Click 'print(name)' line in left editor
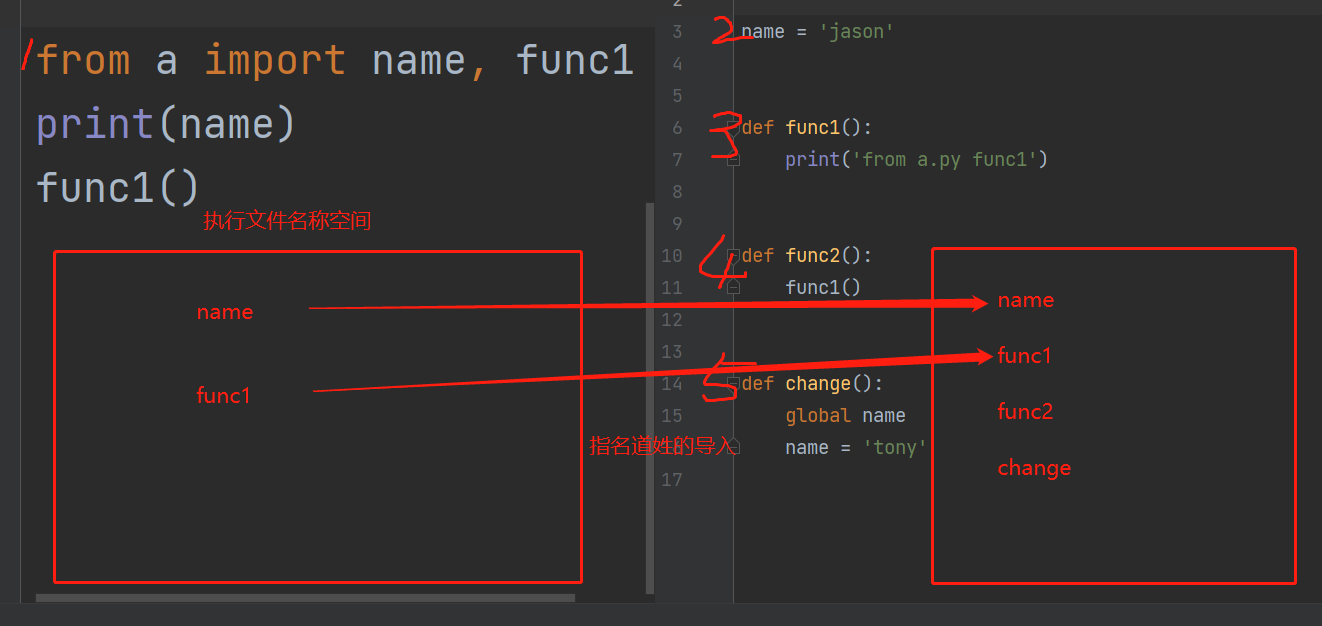 166,124
